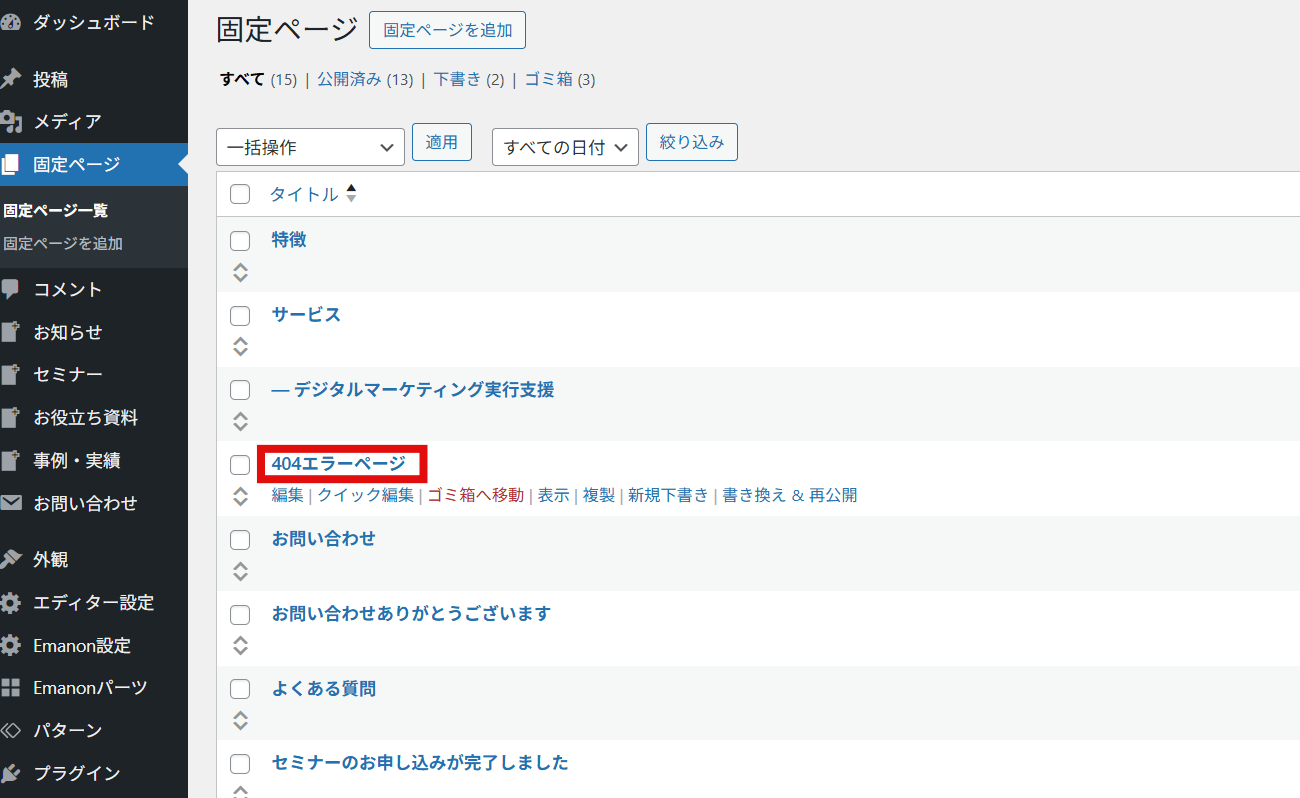Screen dimensions: 1300x798
Task: Click the envelope icon beside お問い合わせ
Action: coord(11,503)
